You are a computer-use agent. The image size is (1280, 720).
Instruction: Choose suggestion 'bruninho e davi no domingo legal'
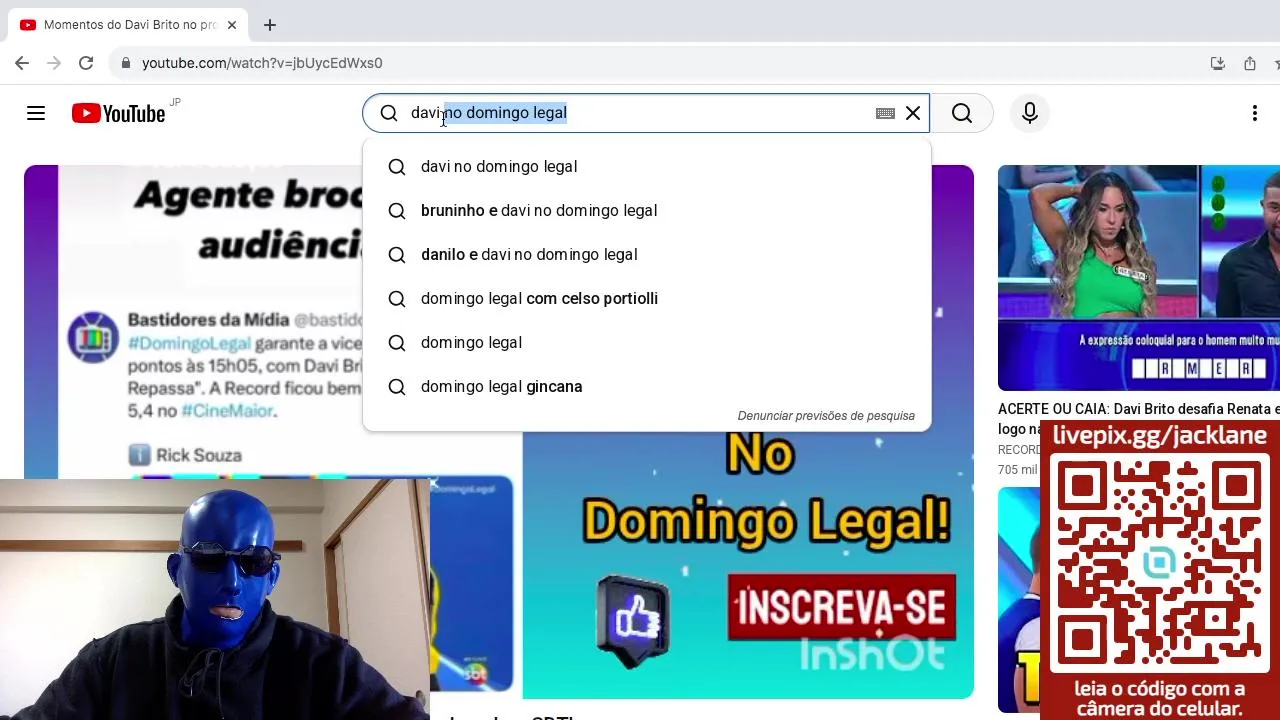[647, 211]
